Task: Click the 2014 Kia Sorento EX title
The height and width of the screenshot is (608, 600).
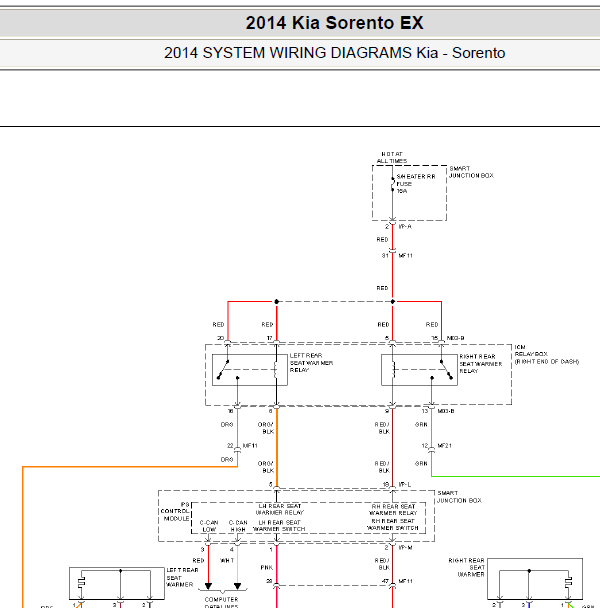Action: [334, 22]
